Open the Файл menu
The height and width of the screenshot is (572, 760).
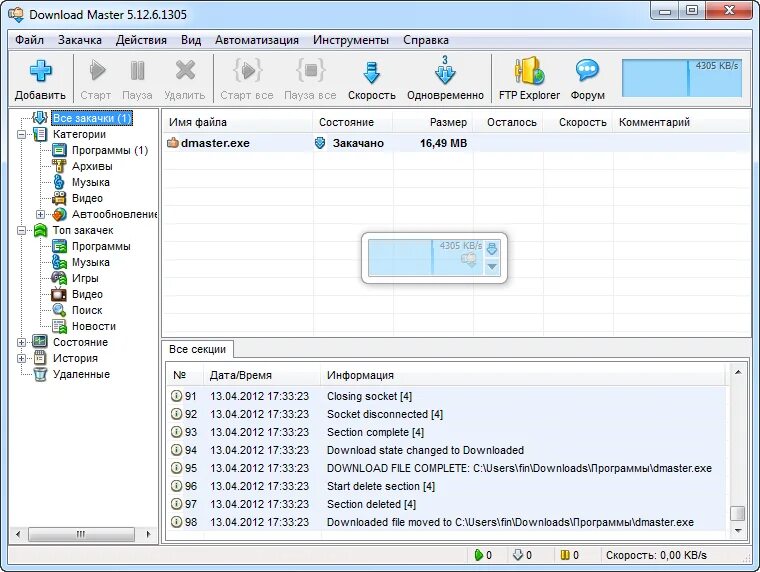pyautogui.click(x=29, y=40)
